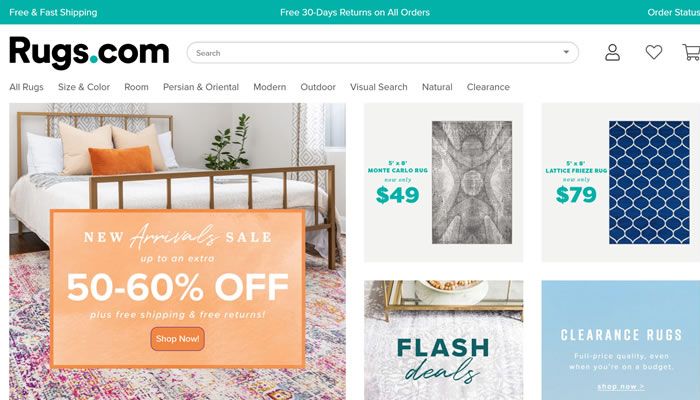The height and width of the screenshot is (400, 700).
Task: Open the wishlist heart icon
Action: [654, 52]
